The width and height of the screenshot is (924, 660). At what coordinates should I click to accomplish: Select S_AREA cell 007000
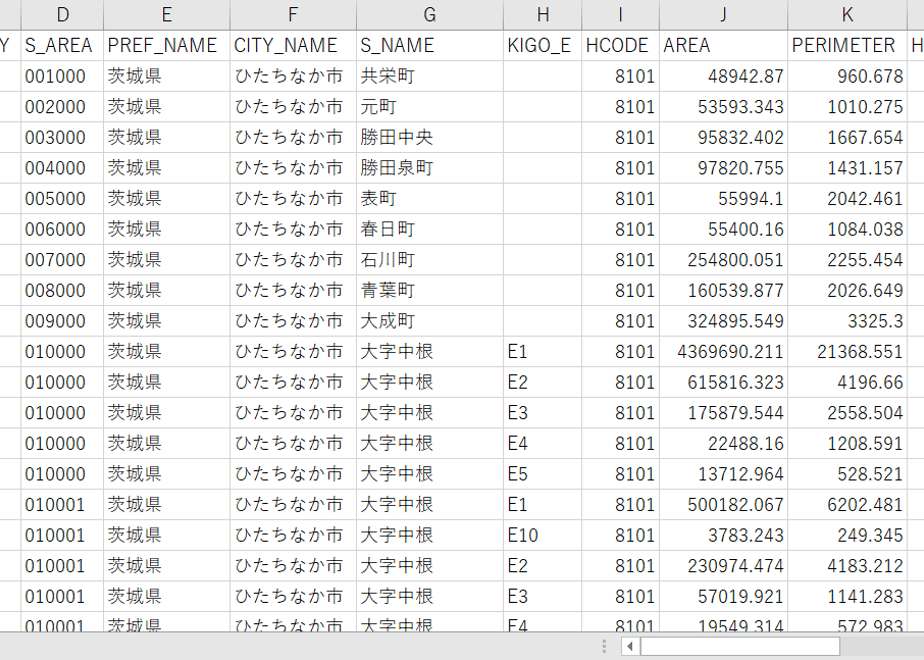tap(62, 260)
